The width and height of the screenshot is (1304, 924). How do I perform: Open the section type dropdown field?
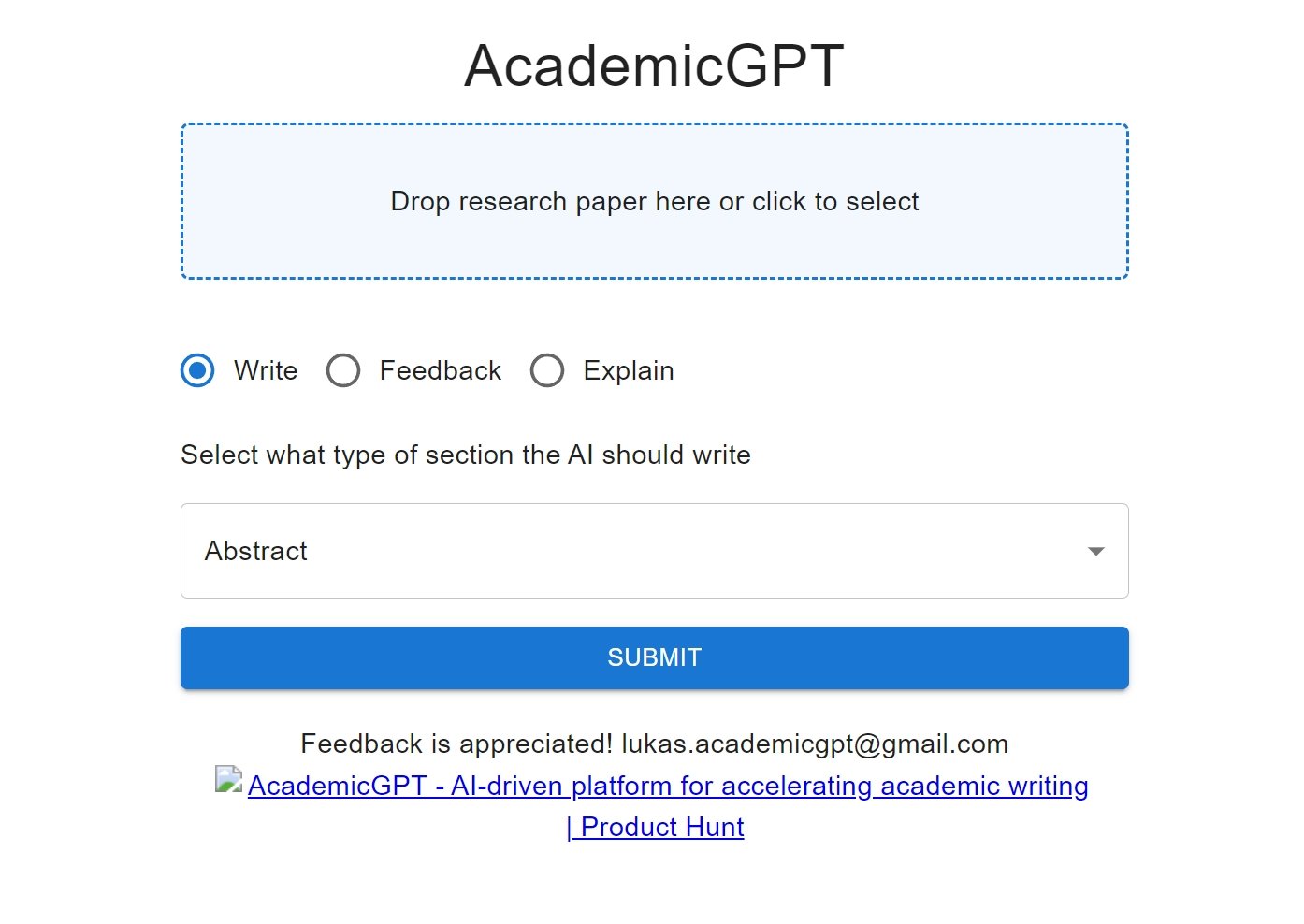(x=655, y=551)
